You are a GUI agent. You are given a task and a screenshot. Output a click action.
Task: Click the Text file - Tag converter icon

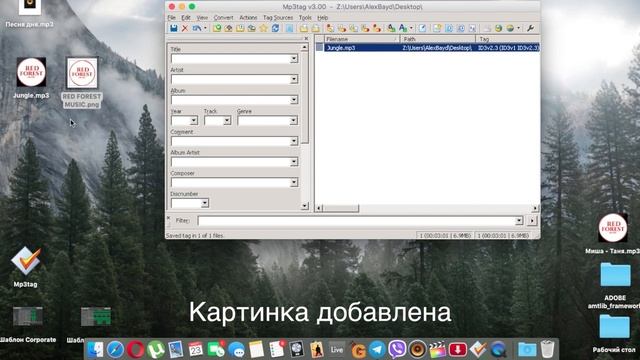coord(365,28)
